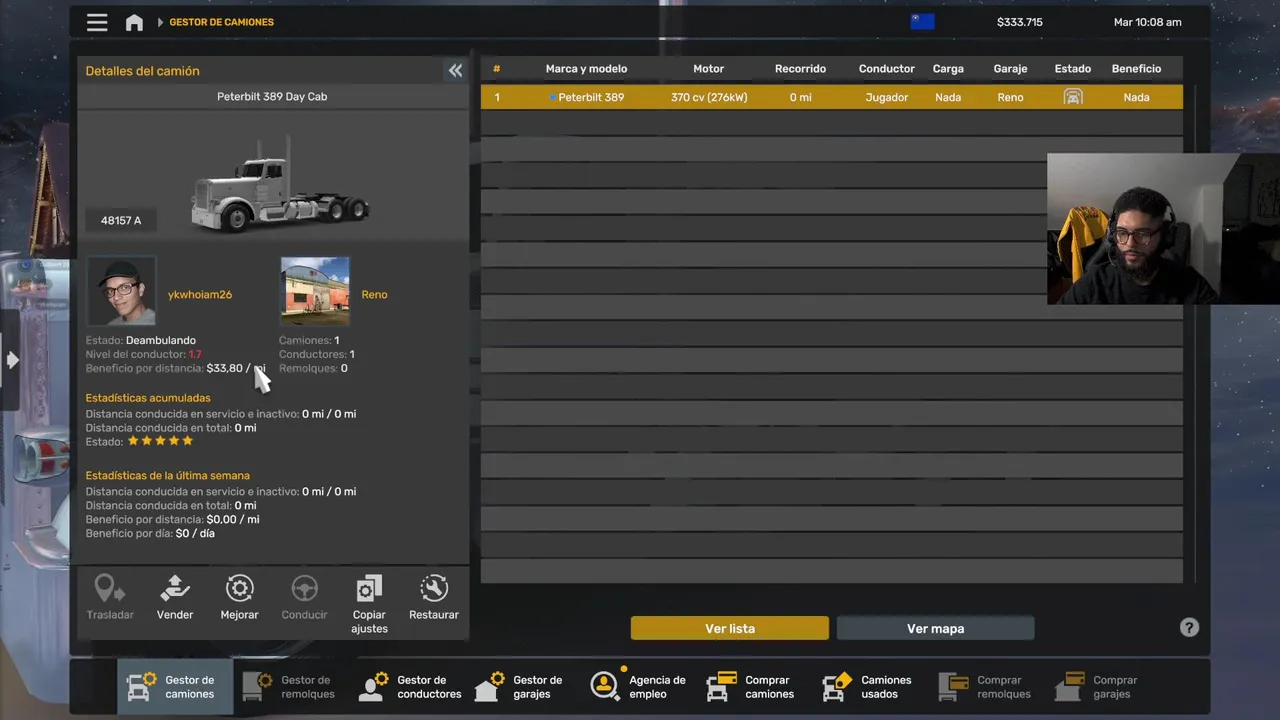Open the hamburger main menu

pos(97,22)
